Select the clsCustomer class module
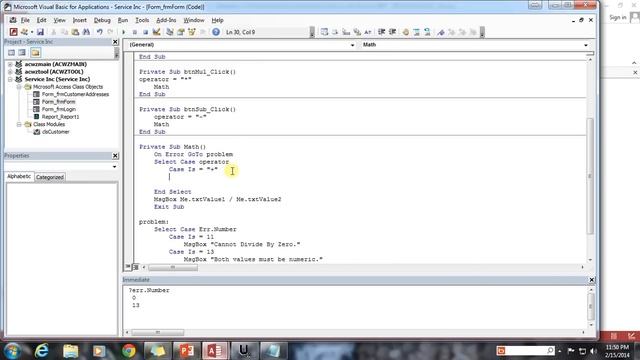This screenshot has height=360, width=640. click(56, 132)
